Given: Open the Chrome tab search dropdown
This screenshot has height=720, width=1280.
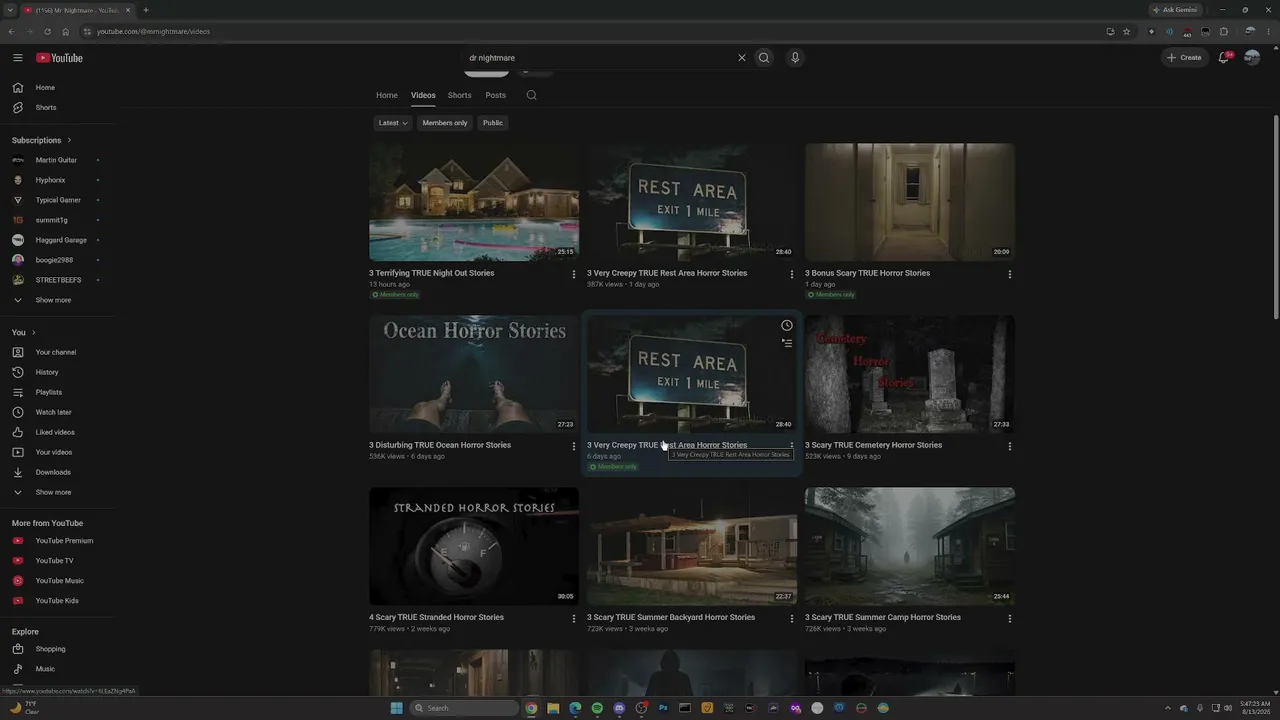Looking at the screenshot, I should [10, 10].
